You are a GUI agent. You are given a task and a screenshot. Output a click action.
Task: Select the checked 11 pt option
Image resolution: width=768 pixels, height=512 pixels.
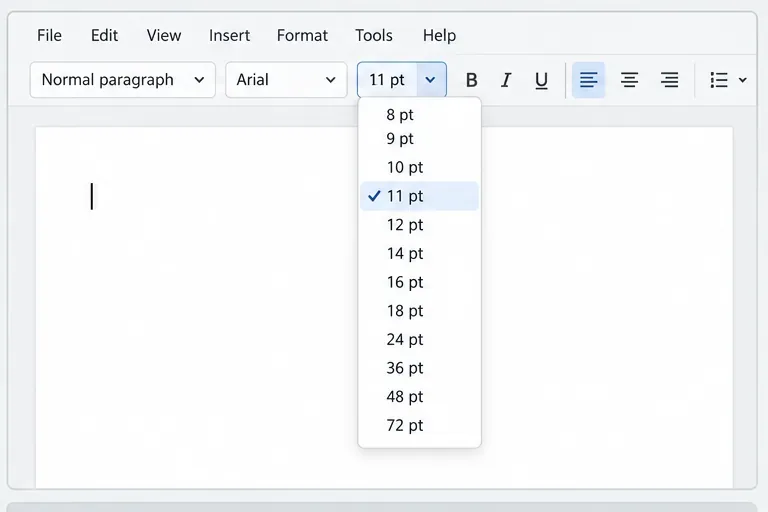tap(419, 196)
